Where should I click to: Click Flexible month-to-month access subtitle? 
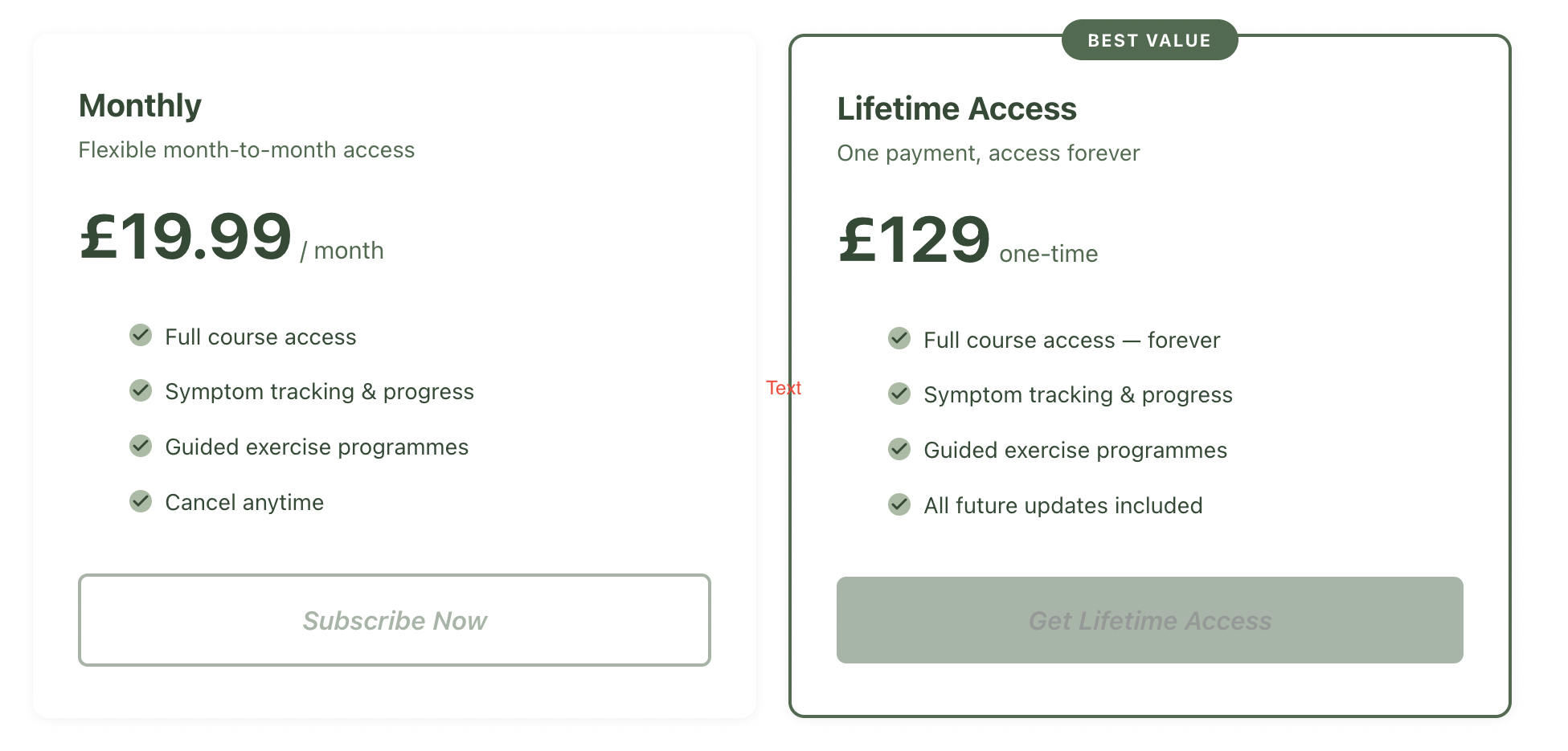point(247,150)
